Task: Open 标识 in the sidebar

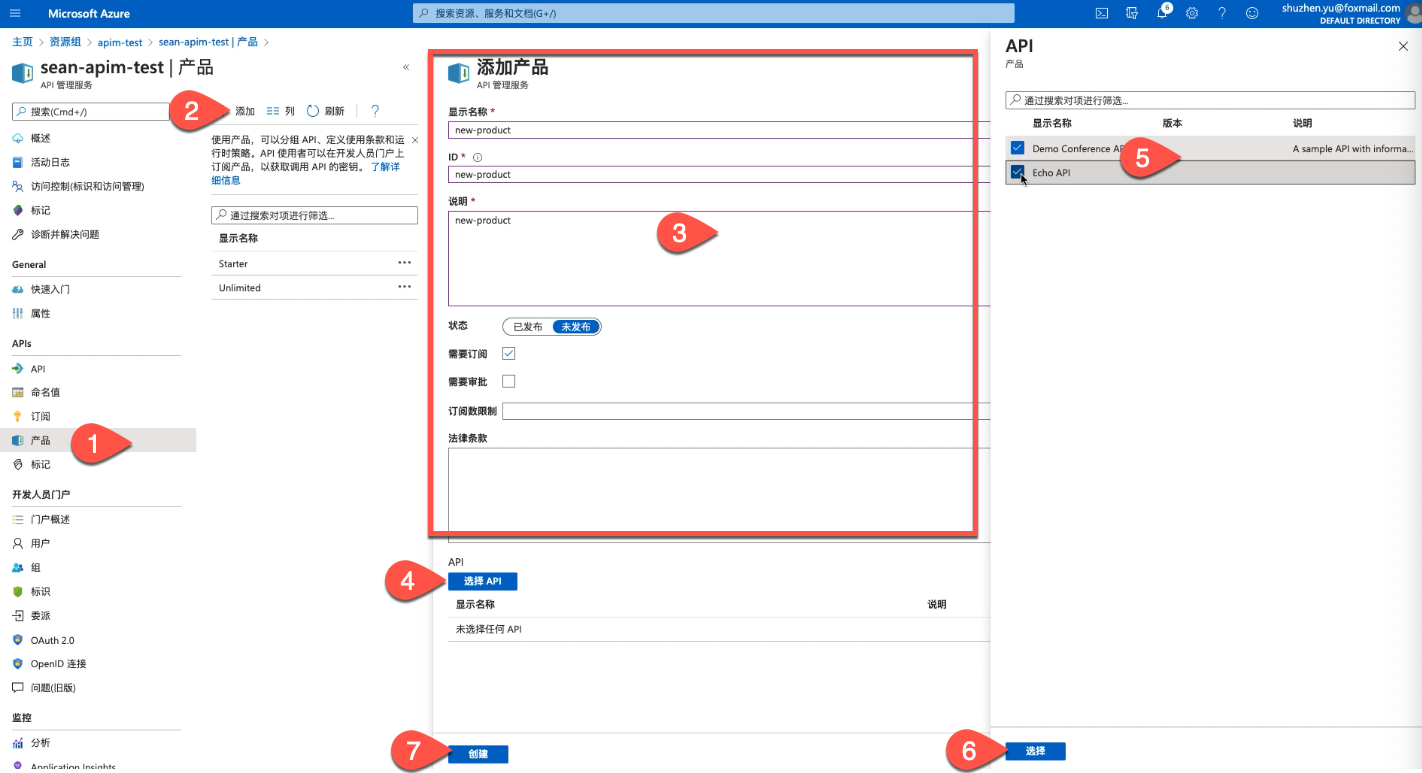Action: click(x=40, y=591)
